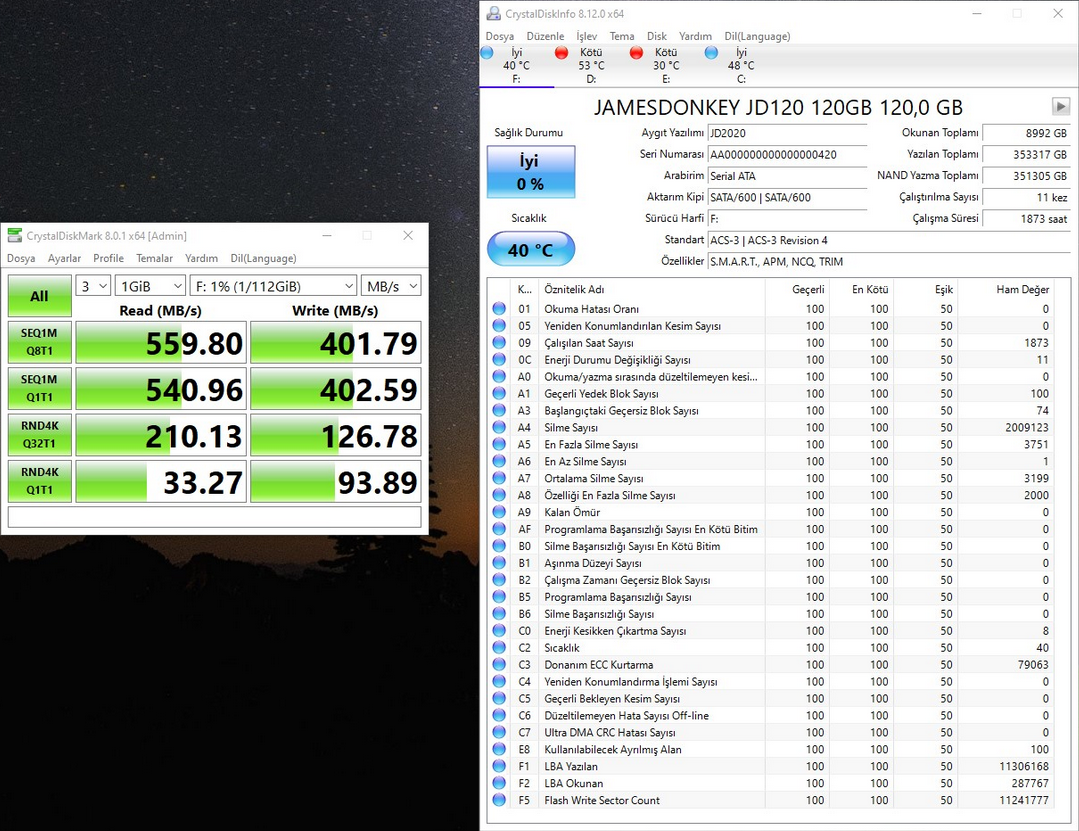Select the D: drive red status icon
Viewport: 1079px width, 831px height.
561,53
